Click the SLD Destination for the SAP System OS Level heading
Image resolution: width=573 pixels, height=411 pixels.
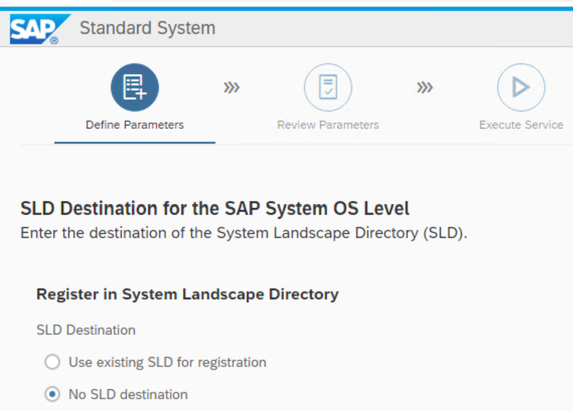pos(215,209)
